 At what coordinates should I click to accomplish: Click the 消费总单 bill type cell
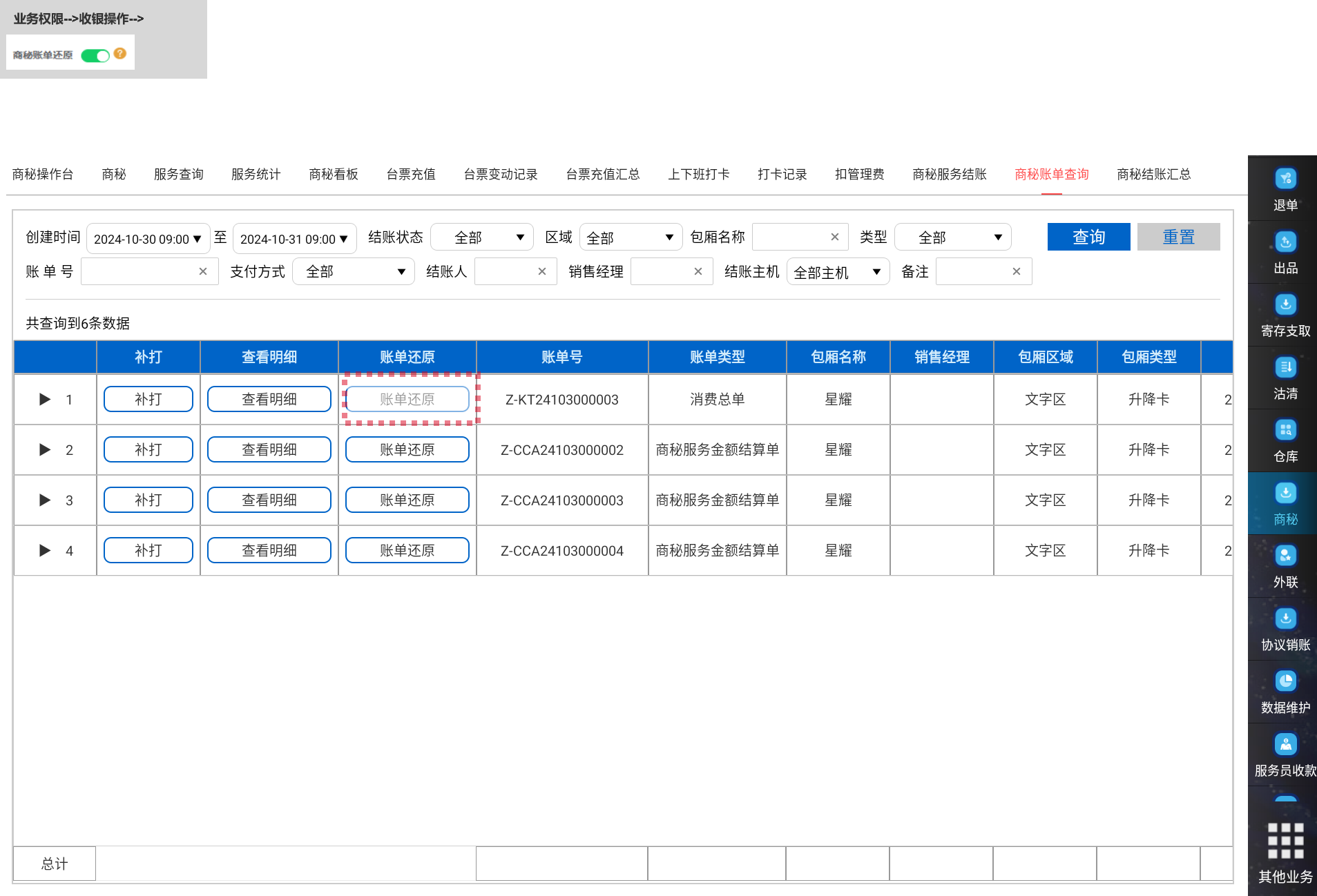[718, 399]
